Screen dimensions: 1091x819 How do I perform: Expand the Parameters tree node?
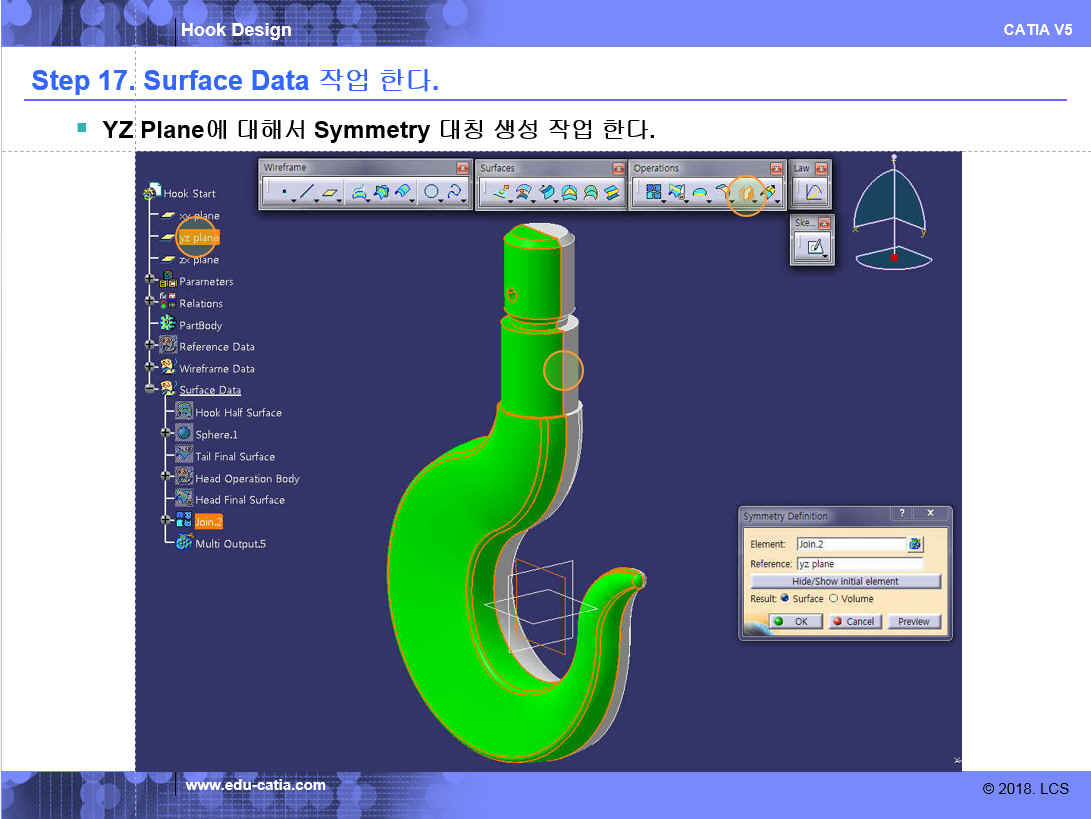151,281
